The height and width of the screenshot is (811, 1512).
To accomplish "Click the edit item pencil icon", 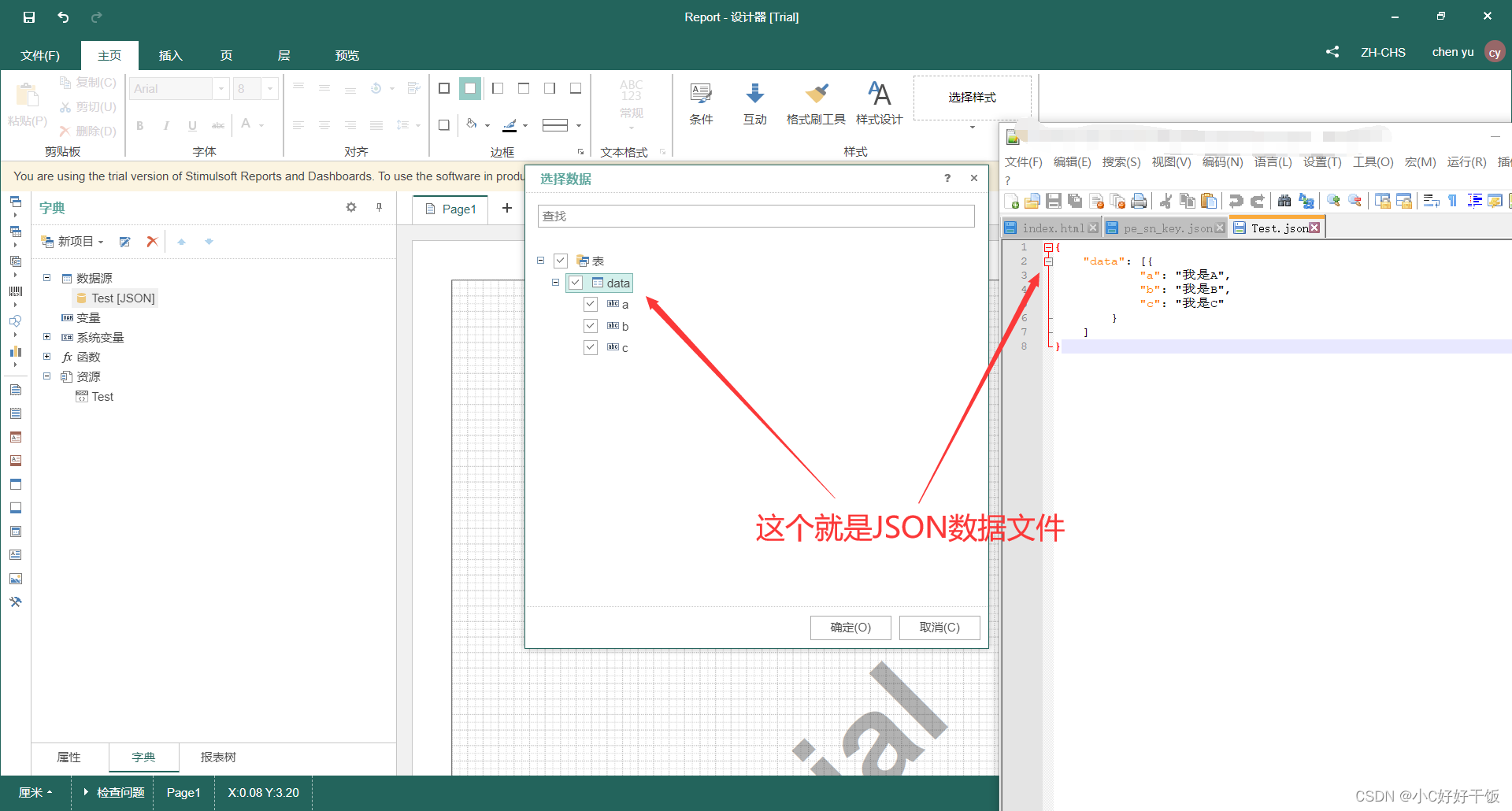I will (x=124, y=242).
